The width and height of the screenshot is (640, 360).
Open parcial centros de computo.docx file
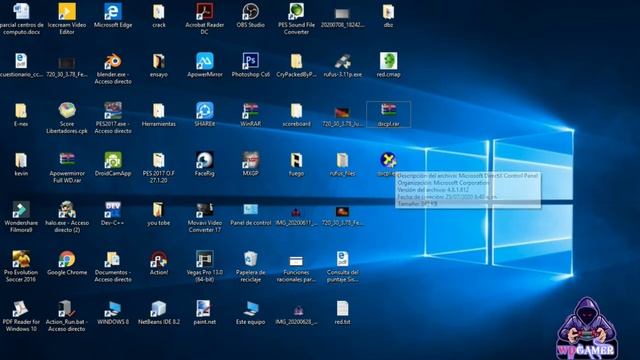21,18
